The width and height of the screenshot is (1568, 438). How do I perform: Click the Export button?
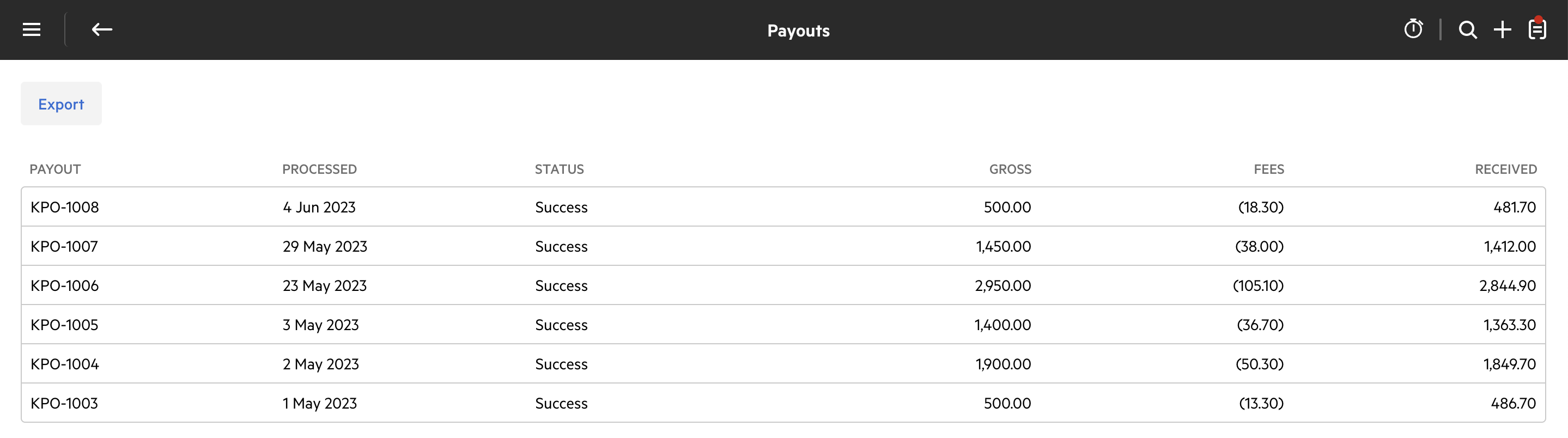(61, 104)
